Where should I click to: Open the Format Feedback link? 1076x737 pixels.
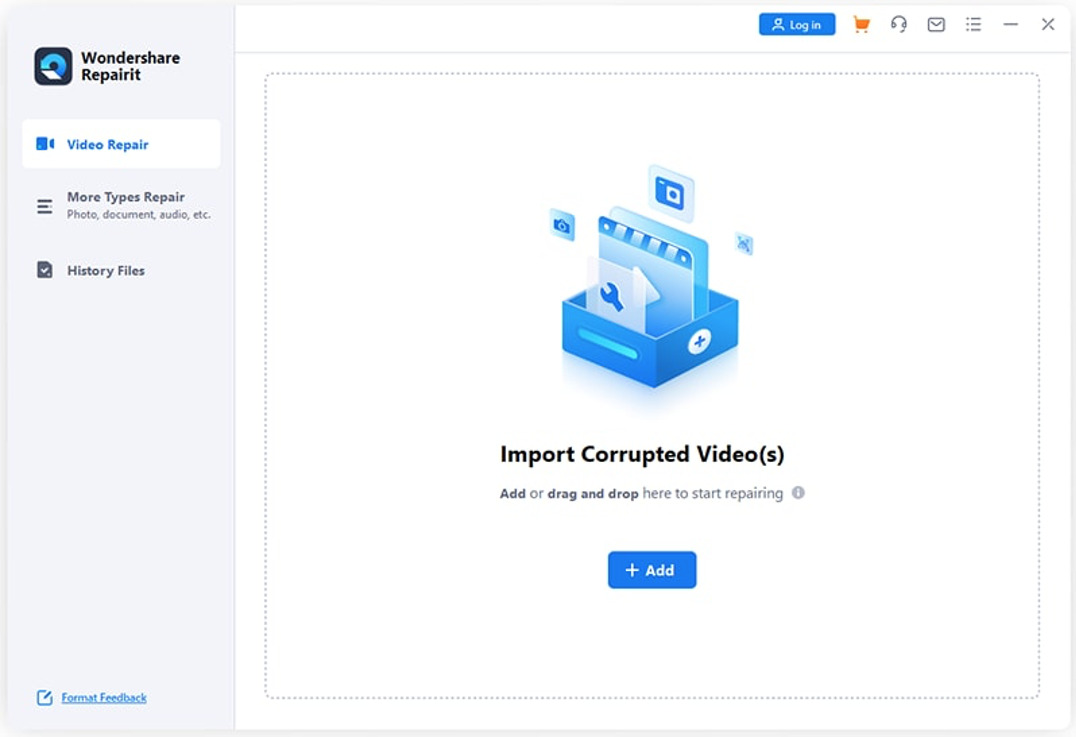click(x=104, y=698)
